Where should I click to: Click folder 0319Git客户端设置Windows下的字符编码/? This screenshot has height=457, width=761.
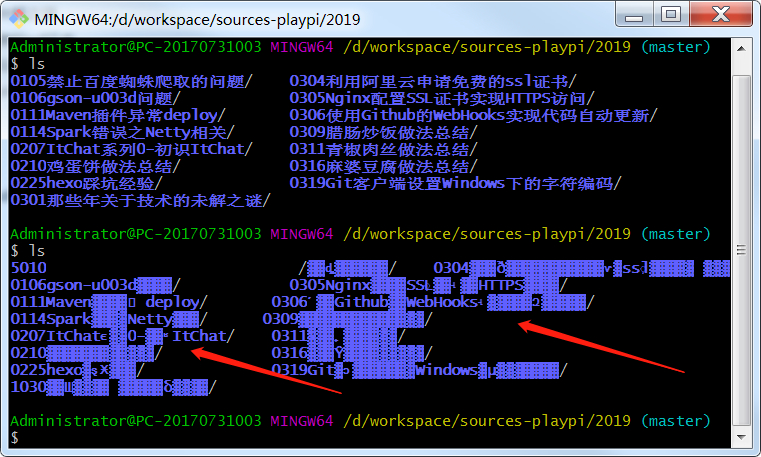click(455, 183)
